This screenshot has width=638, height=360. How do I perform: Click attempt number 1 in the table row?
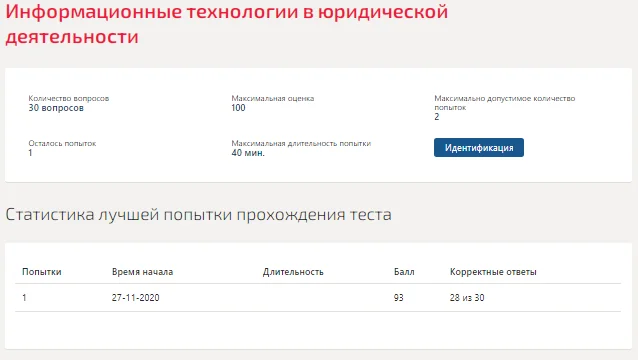point(24,298)
